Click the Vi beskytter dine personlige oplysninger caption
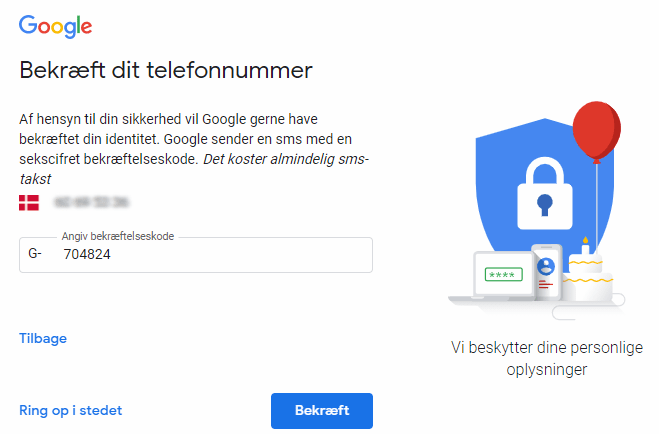Image resolution: width=659 pixels, height=434 pixels. tap(545, 358)
